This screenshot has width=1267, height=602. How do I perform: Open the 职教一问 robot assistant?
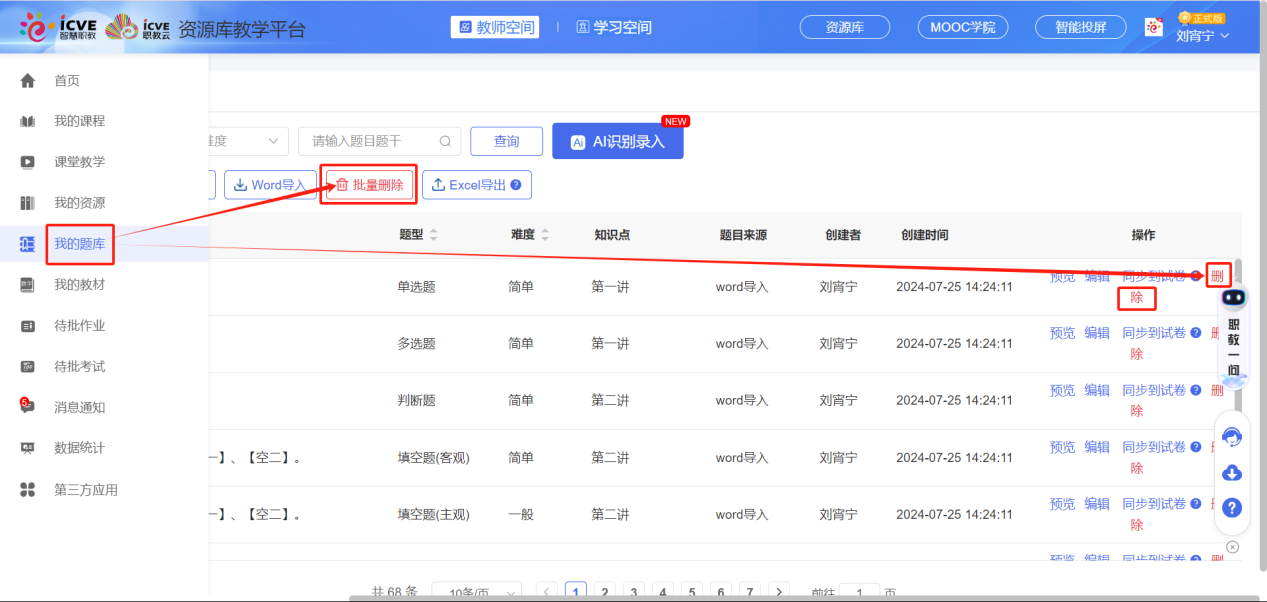click(x=1233, y=330)
